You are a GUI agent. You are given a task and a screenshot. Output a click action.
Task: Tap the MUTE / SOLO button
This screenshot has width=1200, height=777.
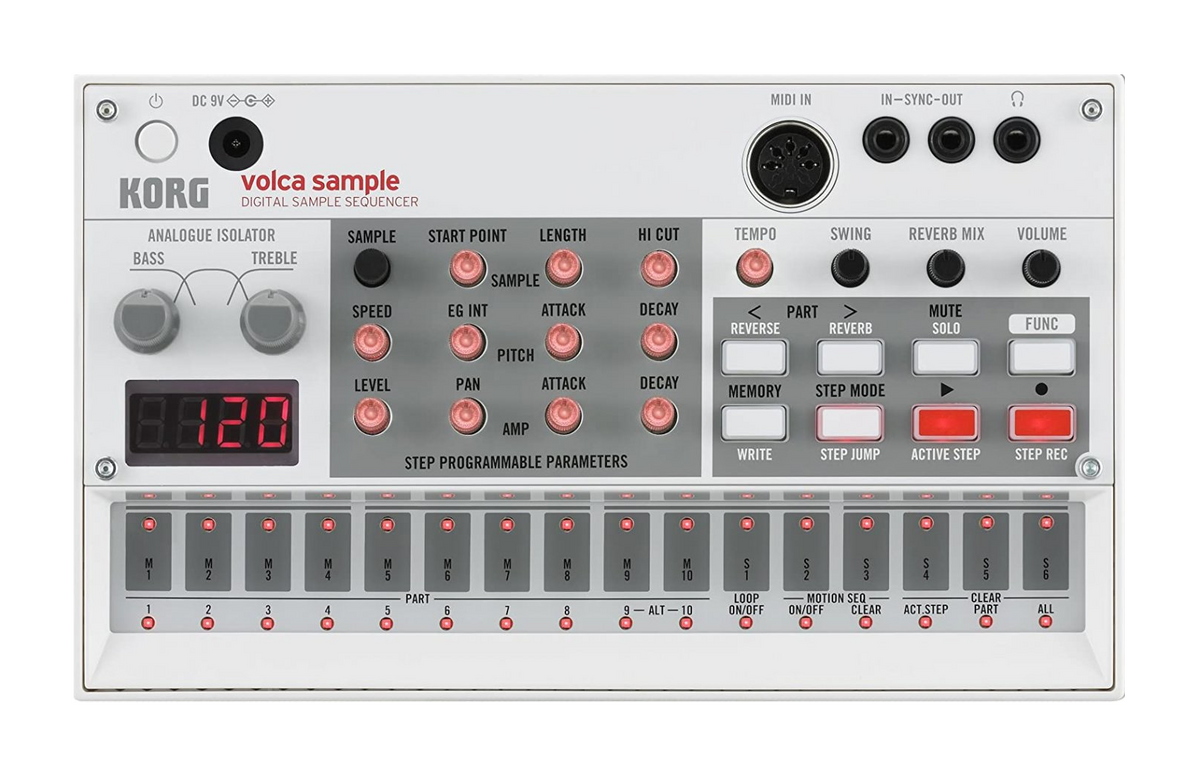point(945,357)
